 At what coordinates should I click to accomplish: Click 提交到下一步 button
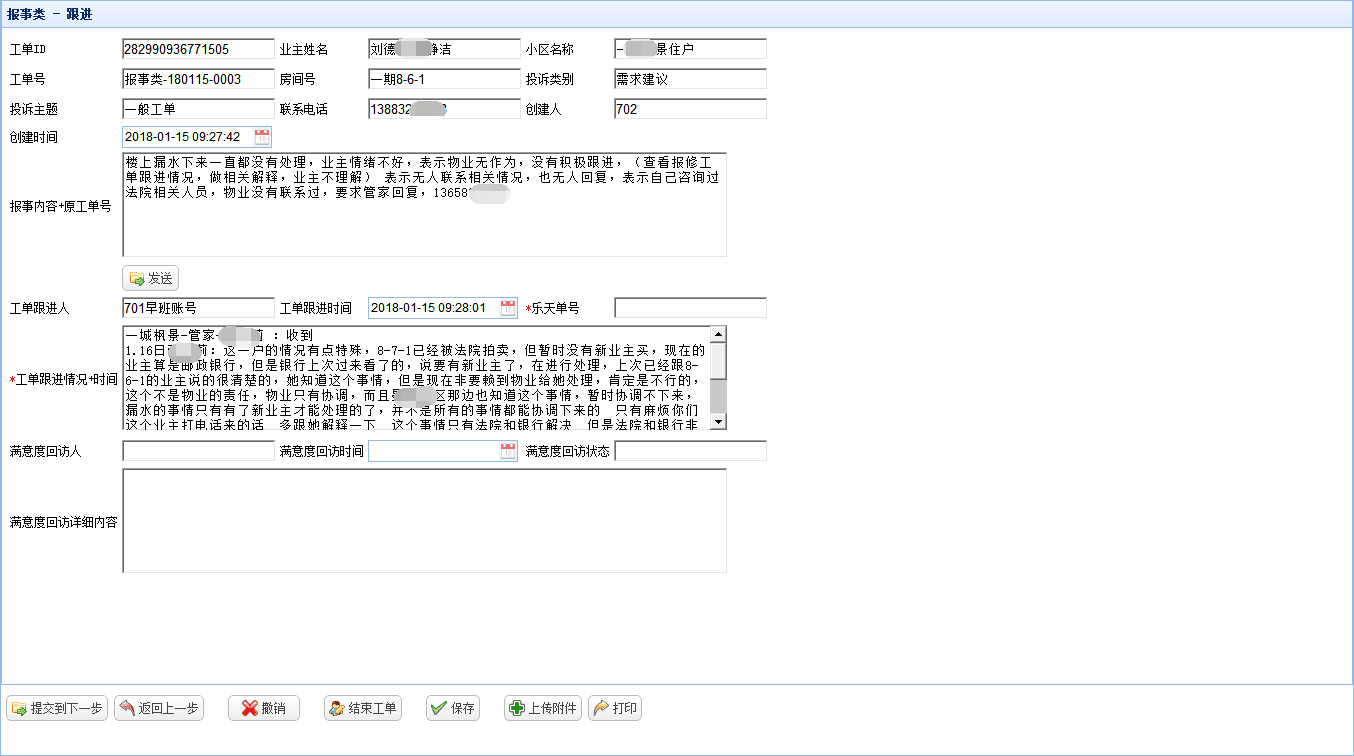point(57,709)
